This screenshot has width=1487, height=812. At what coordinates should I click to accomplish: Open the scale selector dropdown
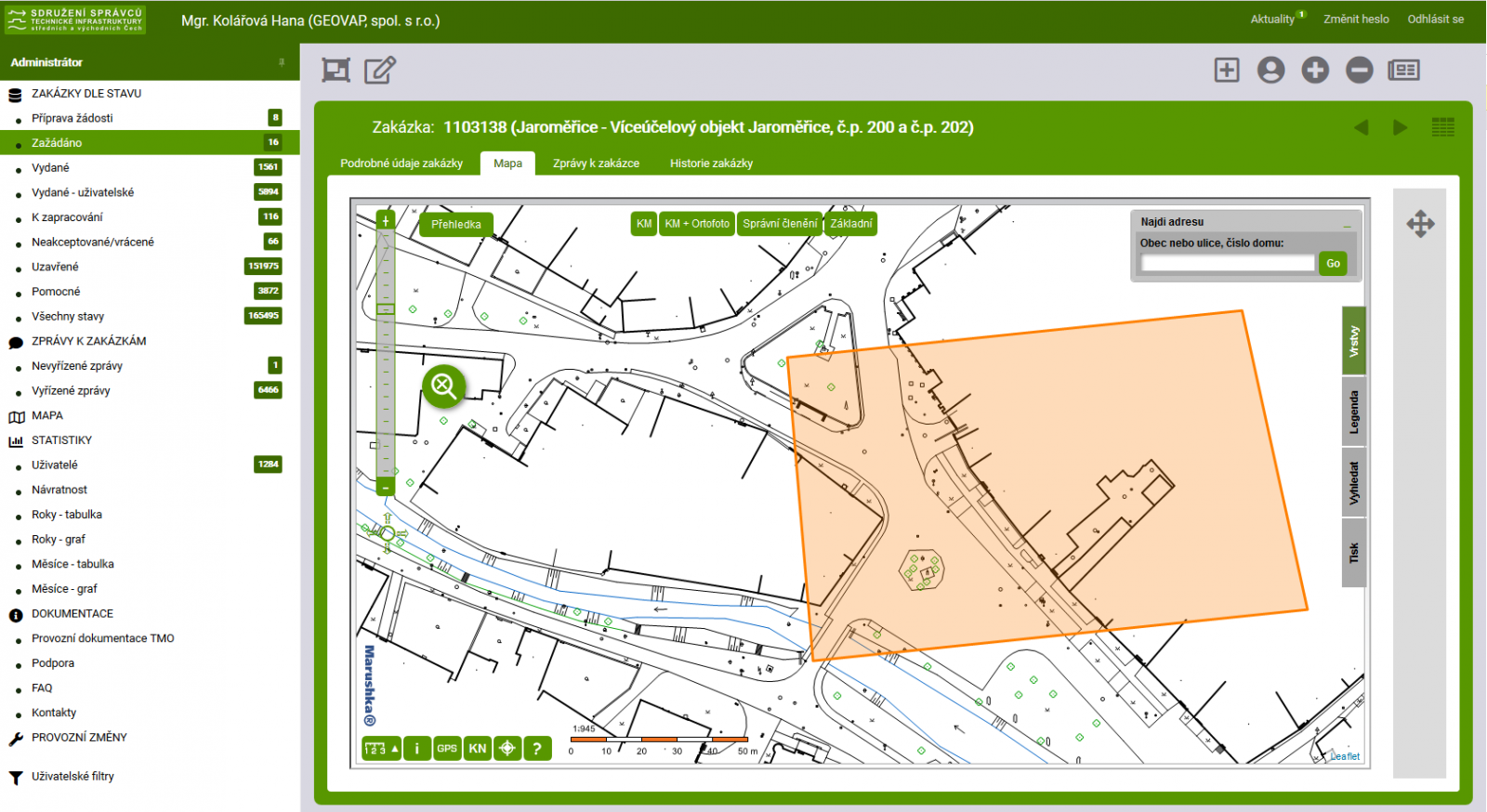pyautogui.click(x=381, y=748)
